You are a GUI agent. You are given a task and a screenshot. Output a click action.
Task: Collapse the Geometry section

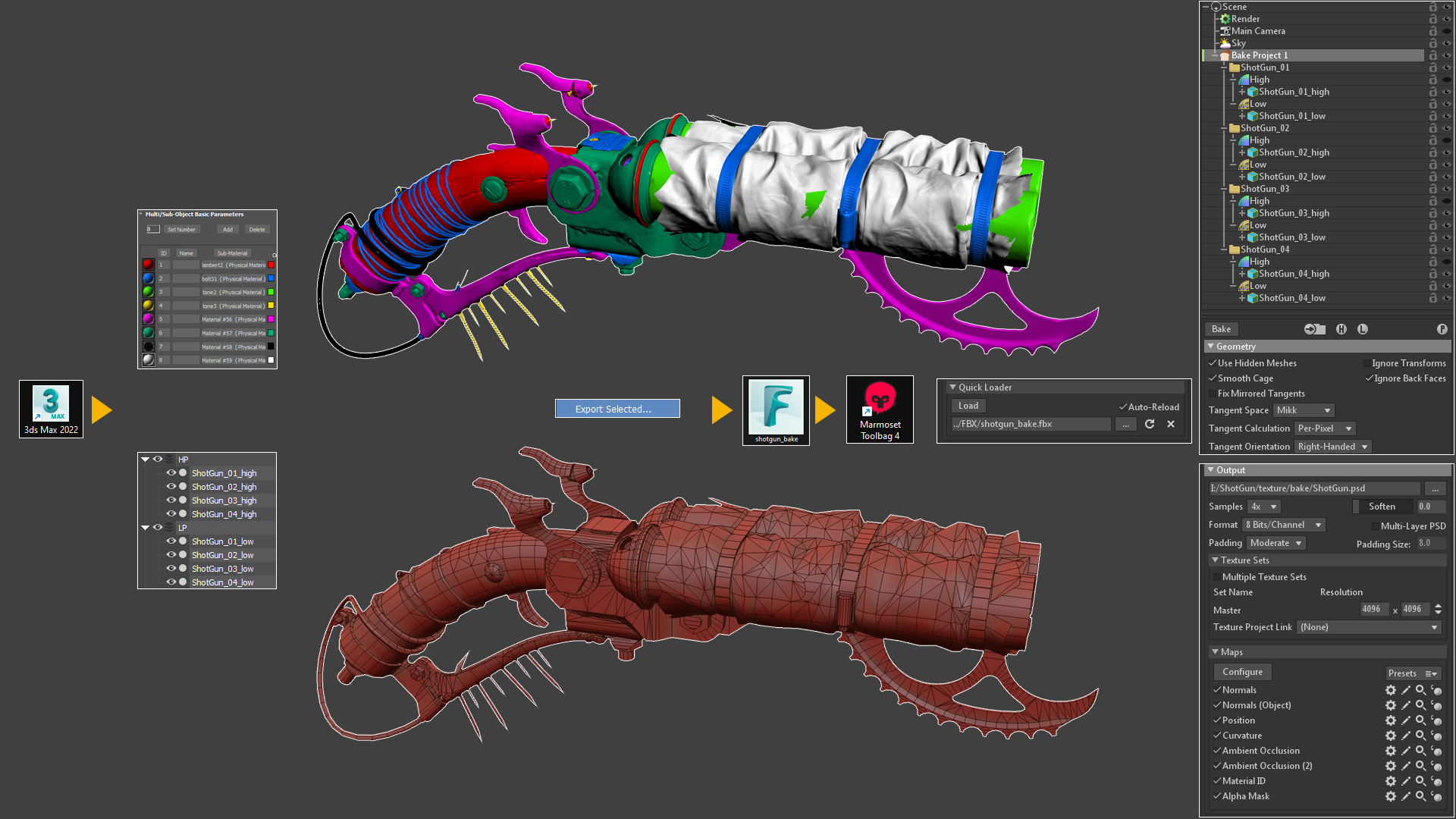[1211, 347]
